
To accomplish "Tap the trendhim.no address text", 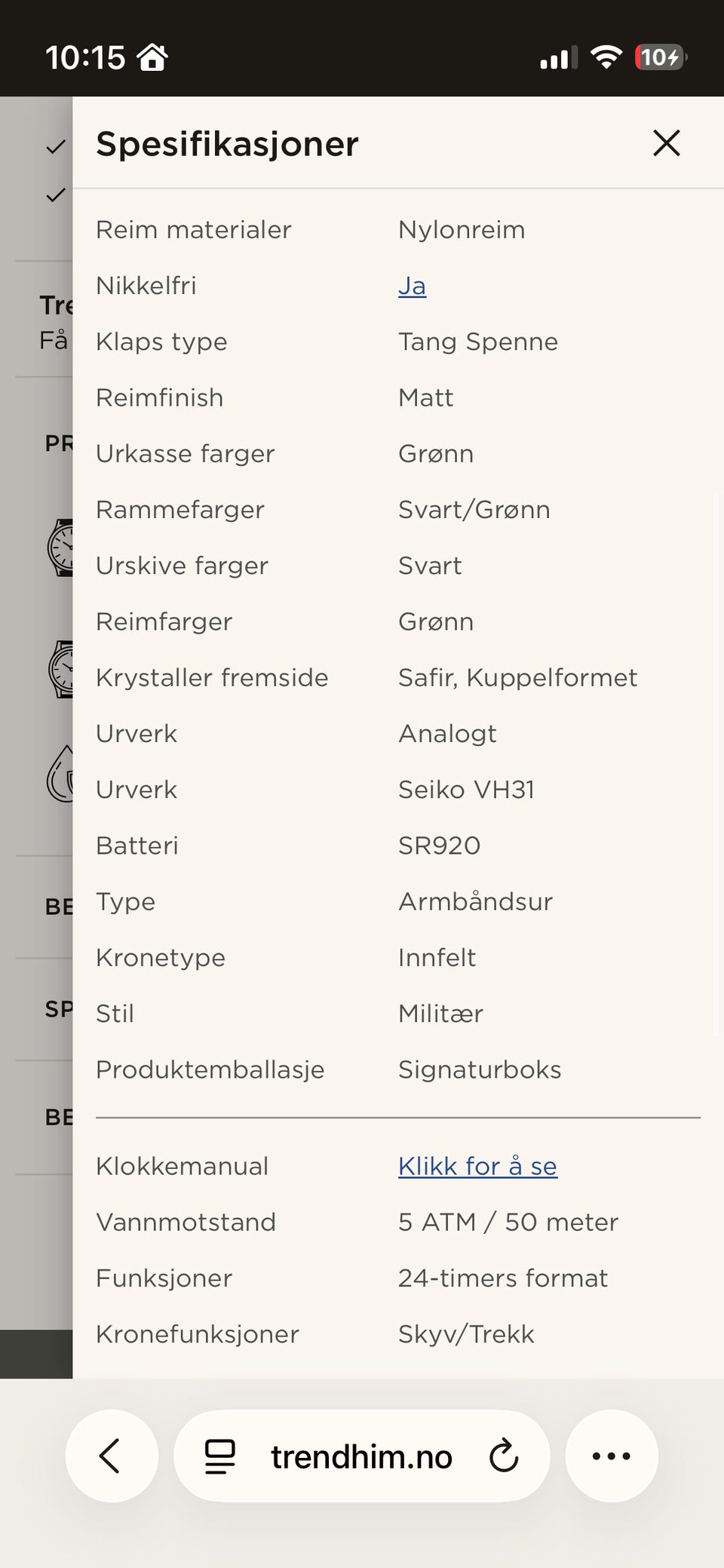I will [361, 1456].
